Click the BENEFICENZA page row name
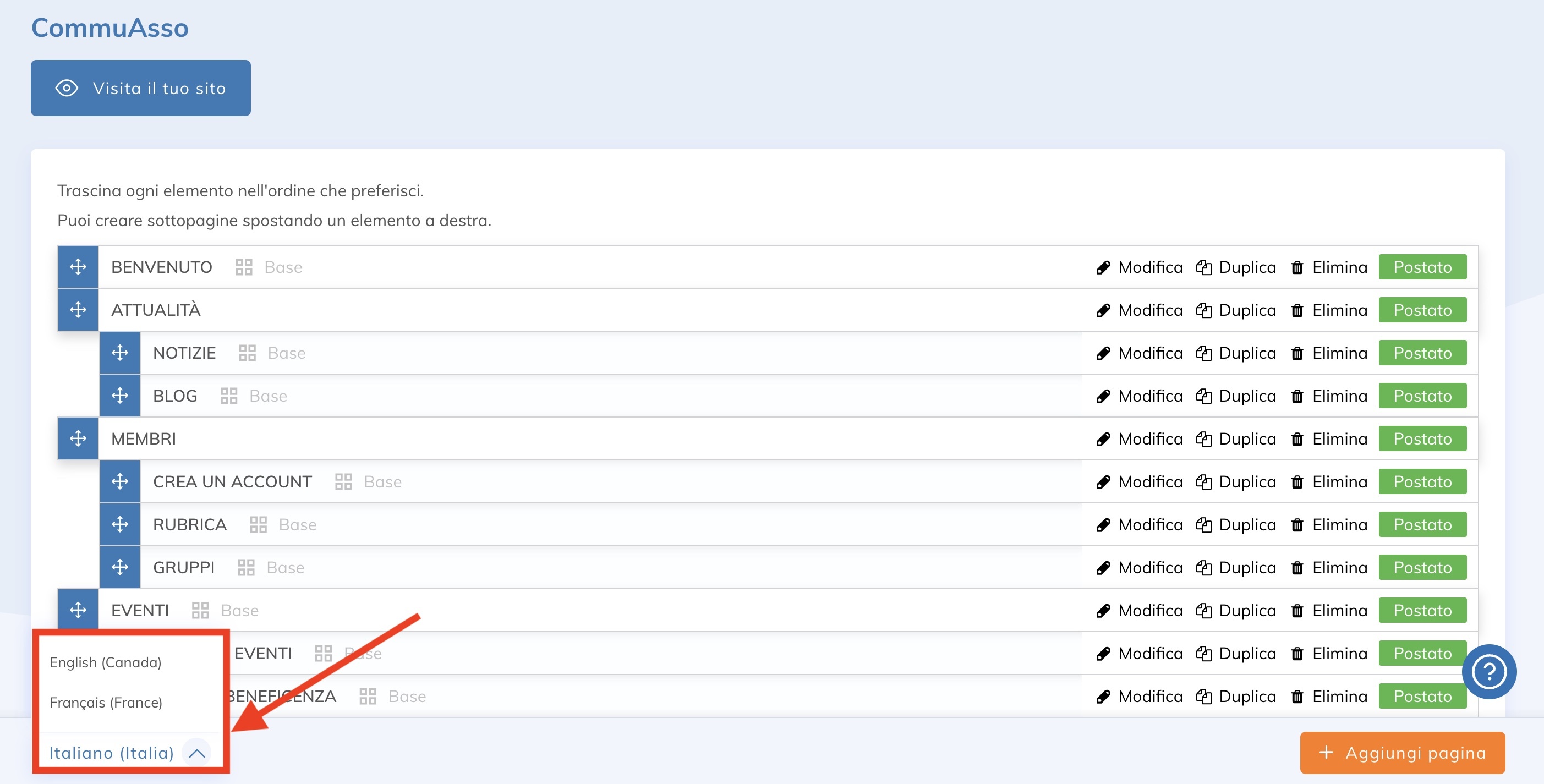Image resolution: width=1544 pixels, height=784 pixels. (282, 696)
